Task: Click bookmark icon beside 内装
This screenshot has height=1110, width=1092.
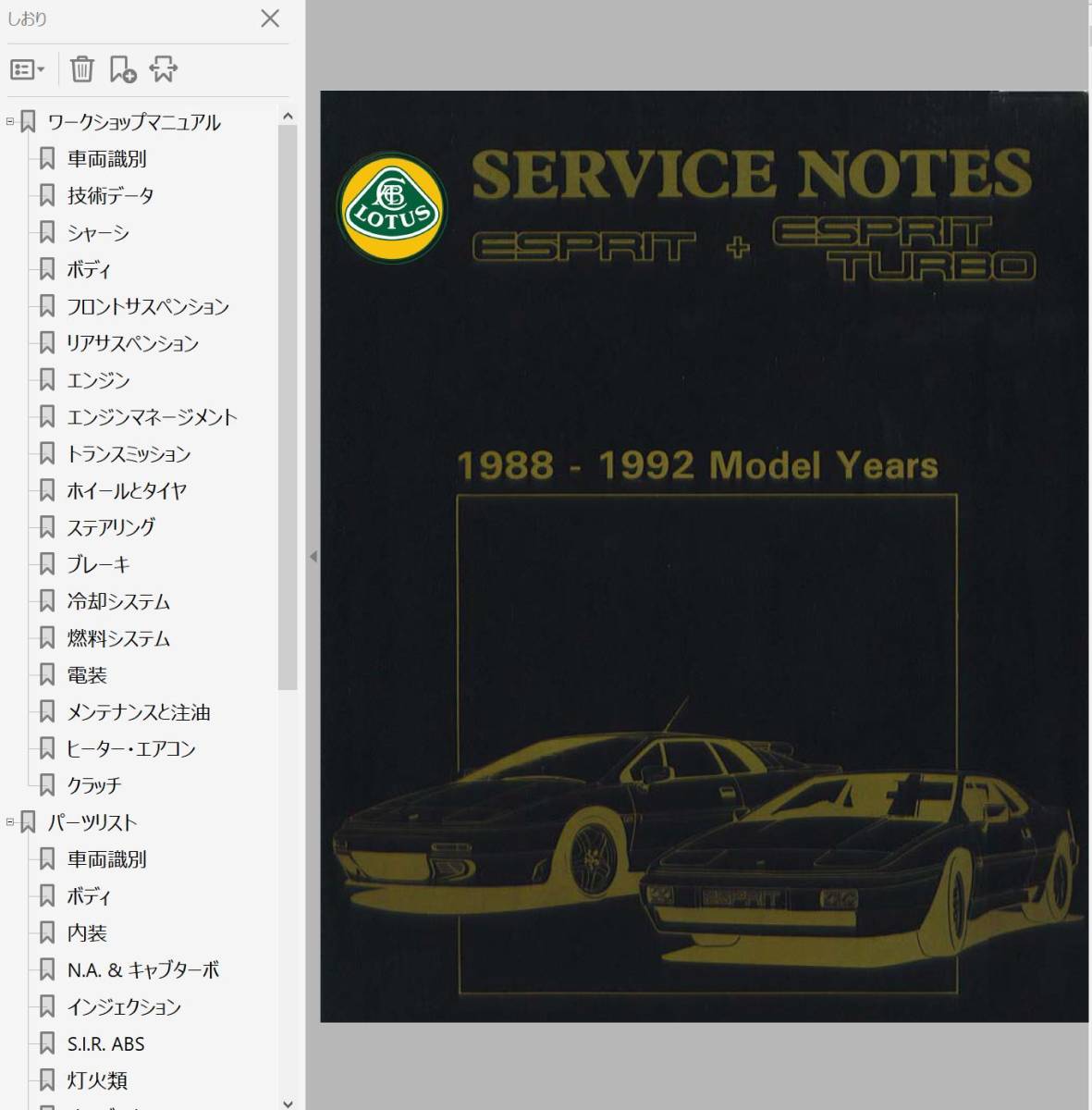Action: pos(47,932)
